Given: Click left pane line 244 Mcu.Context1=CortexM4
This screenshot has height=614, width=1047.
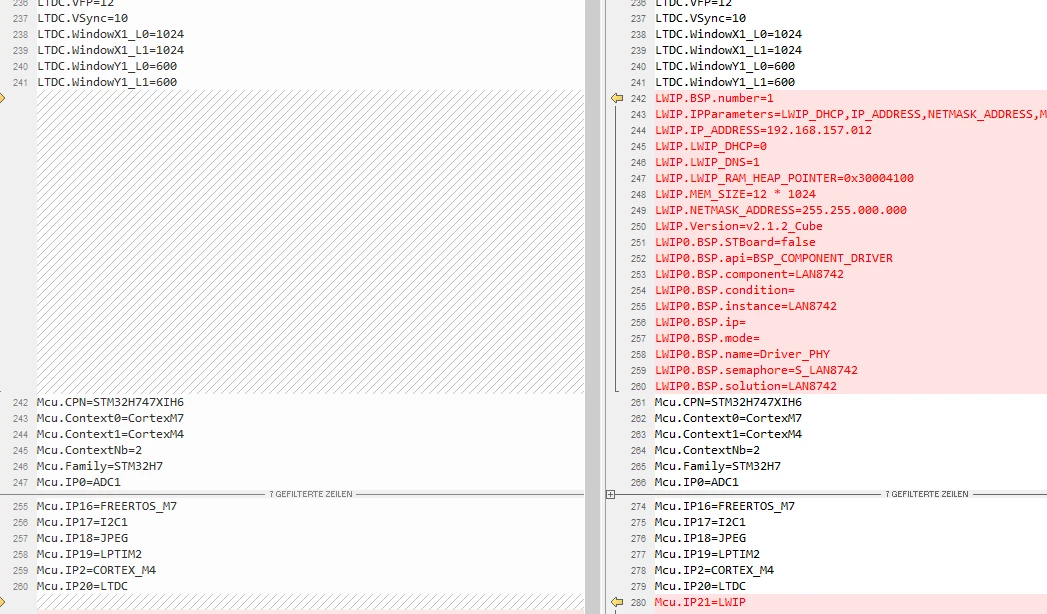Looking at the screenshot, I should [x=110, y=434].
